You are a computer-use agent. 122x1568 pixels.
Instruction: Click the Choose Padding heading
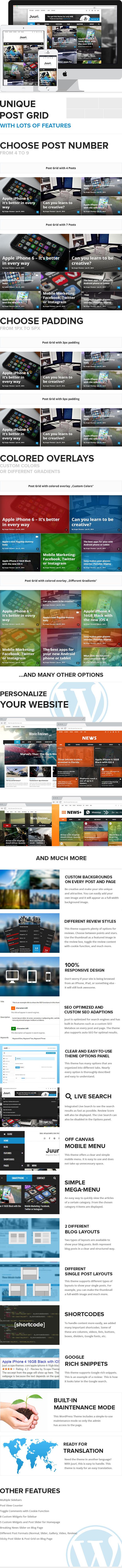point(41,321)
